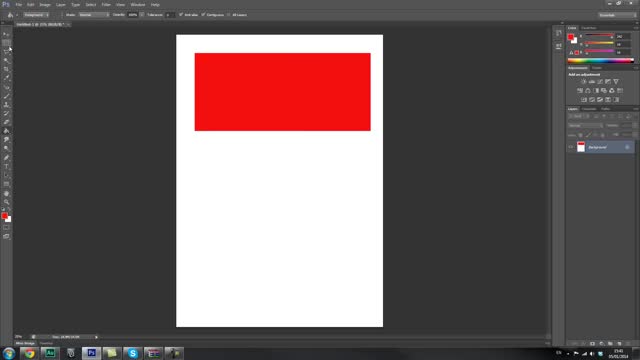Toggle the Contiguous checkbox
Image resolution: width=640 pixels, height=360 pixels.
[x=203, y=15]
